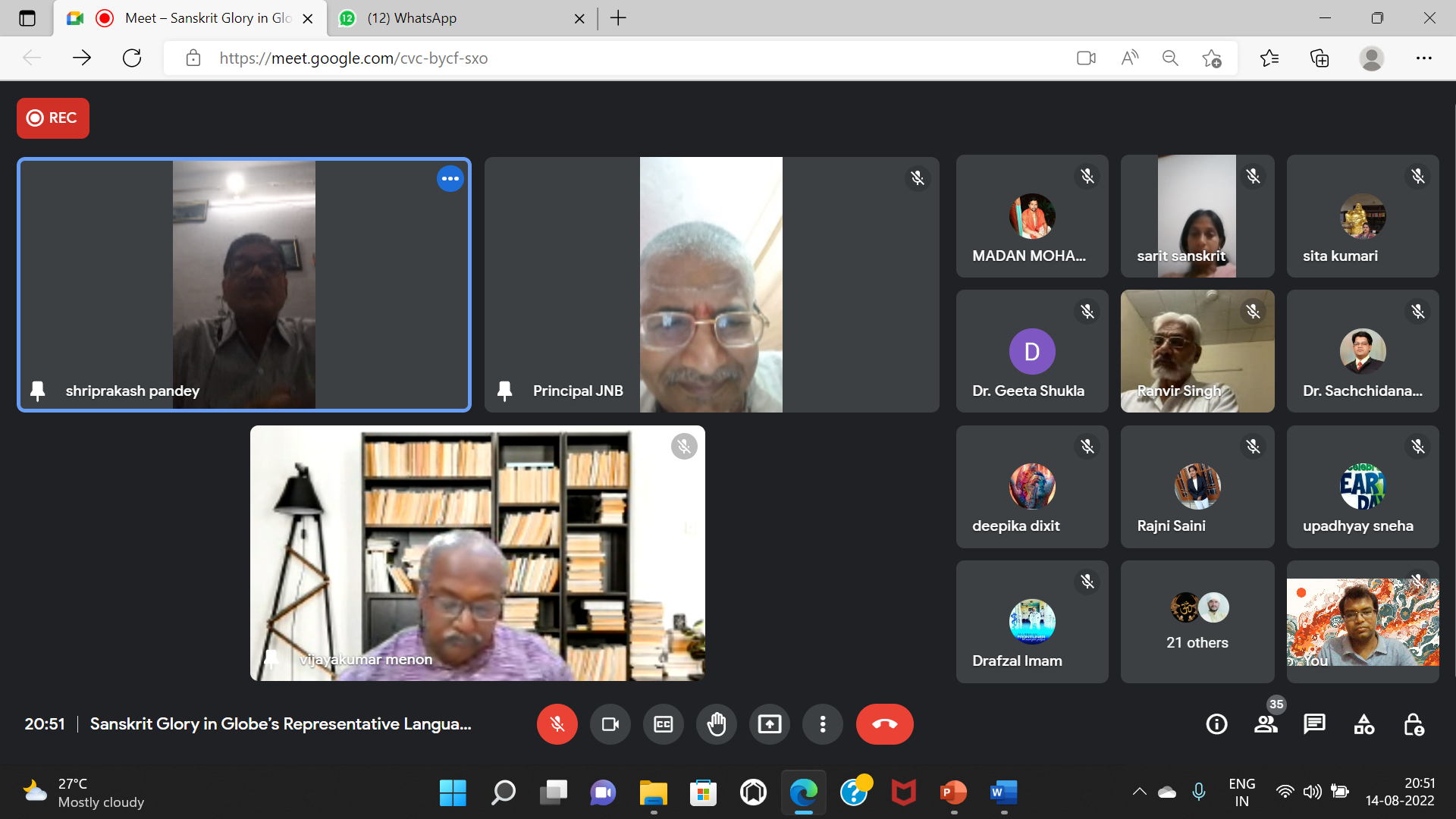Open the Activities icon
This screenshot has height=819, width=1456.
click(1363, 724)
